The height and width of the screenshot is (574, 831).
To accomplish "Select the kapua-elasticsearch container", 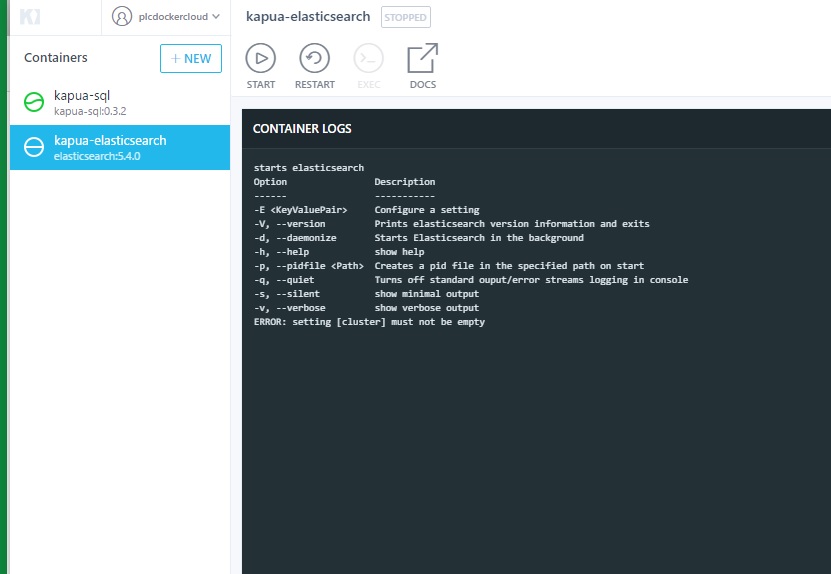I will 120,147.
